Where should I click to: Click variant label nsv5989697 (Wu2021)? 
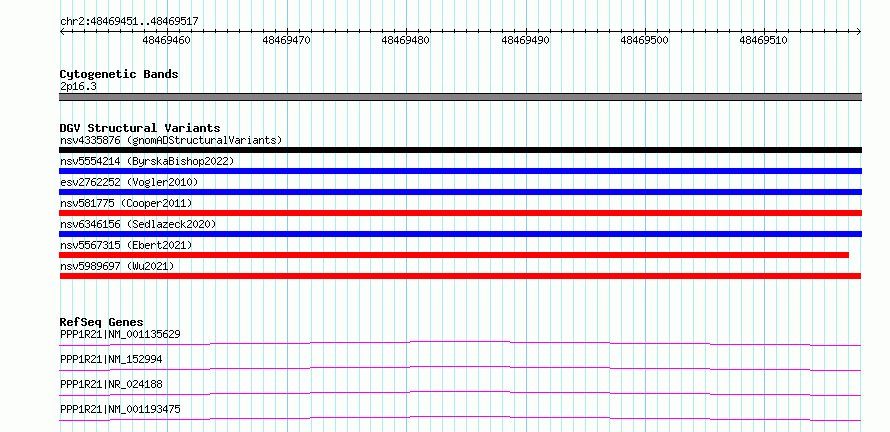coord(117,266)
